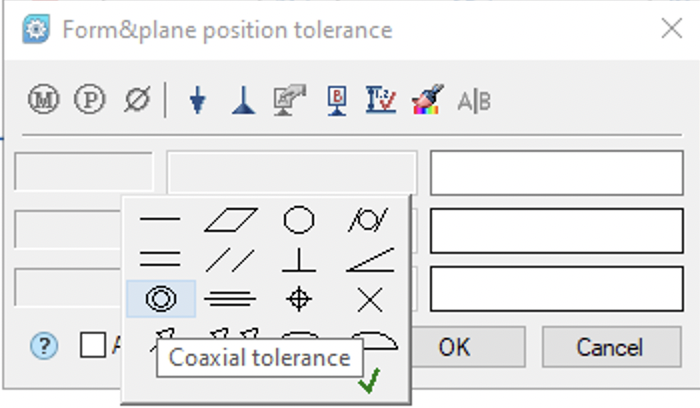This screenshot has width=700, height=408.
Task: Choose the parallelism slanted-lines symbol
Action: 231,259
